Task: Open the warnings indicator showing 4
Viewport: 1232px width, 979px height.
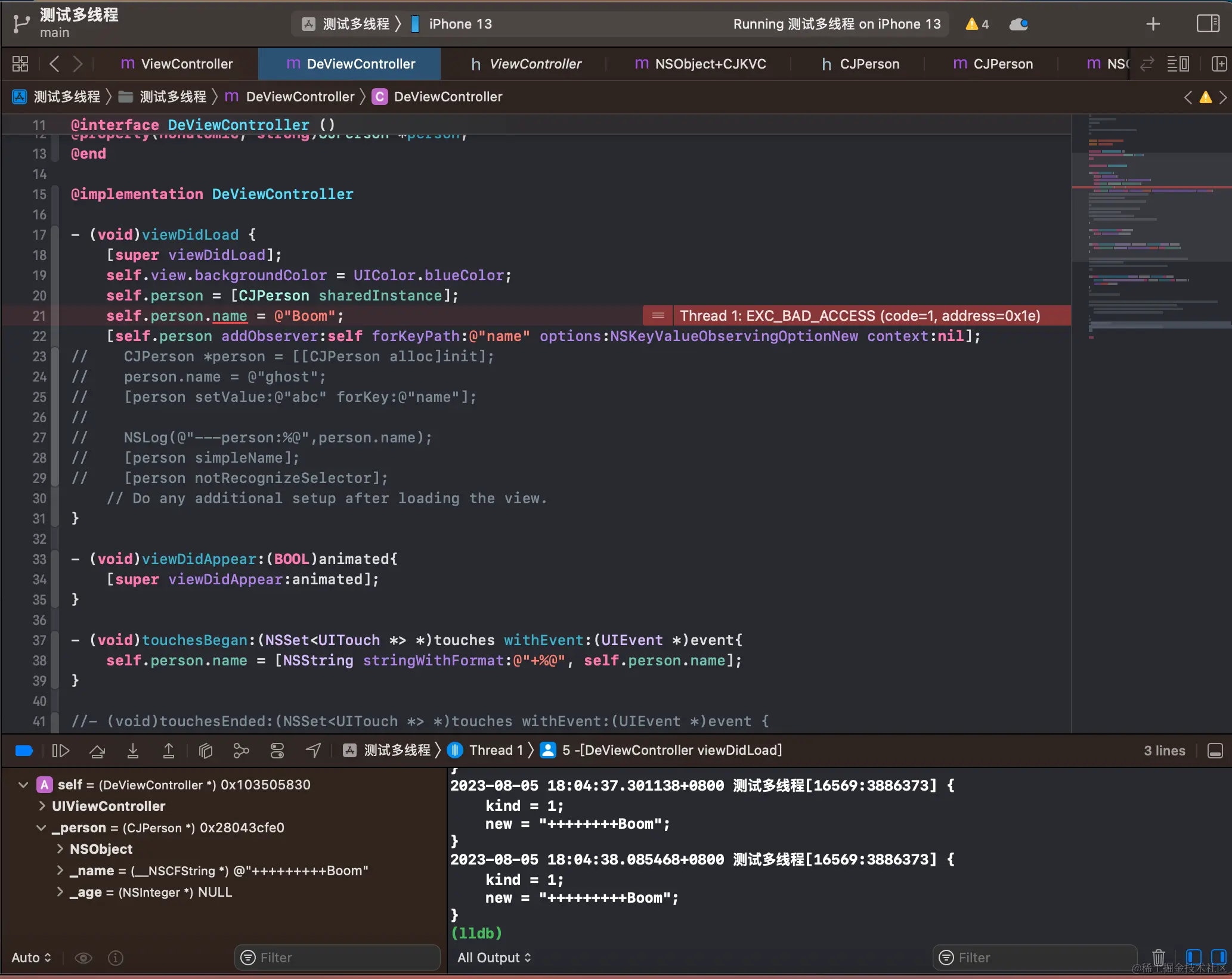Action: pyautogui.click(x=977, y=24)
